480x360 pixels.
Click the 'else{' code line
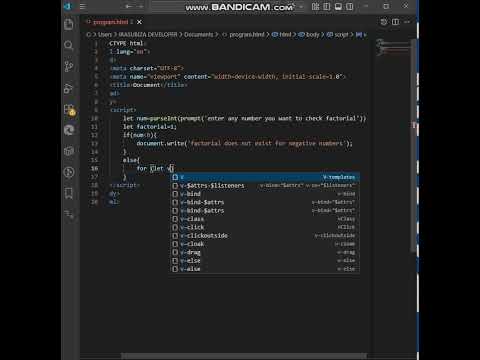pos(131,160)
